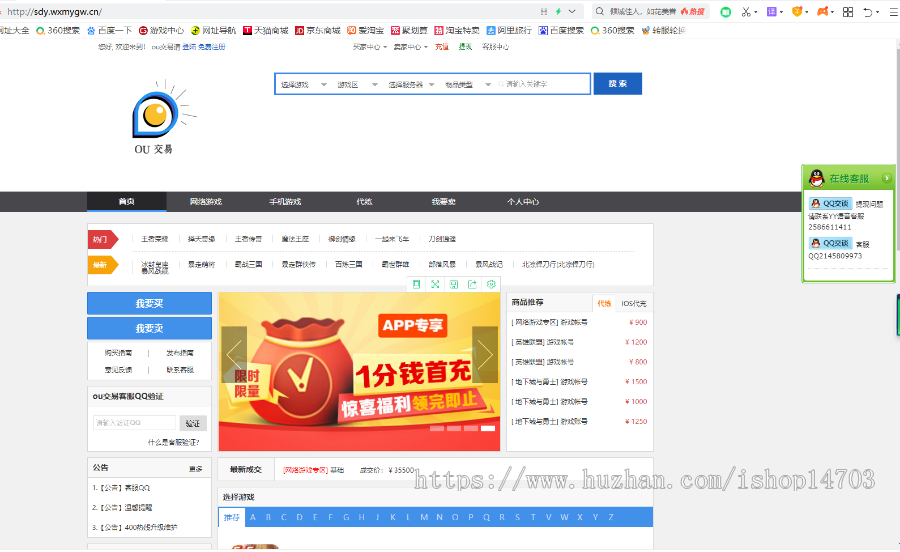
Task: Click the browser search magnifier icon
Action: click(599, 11)
